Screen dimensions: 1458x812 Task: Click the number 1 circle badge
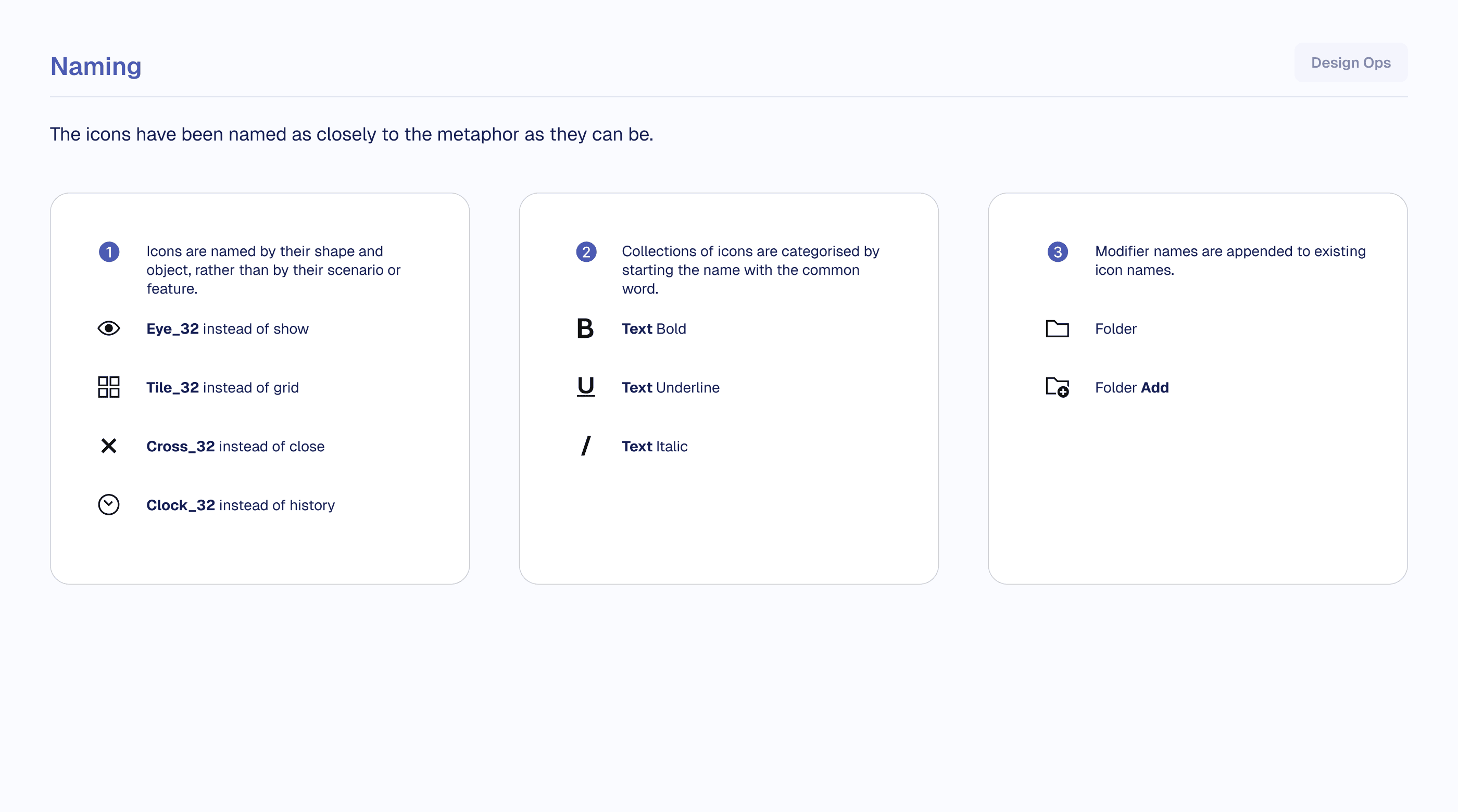coord(109,252)
